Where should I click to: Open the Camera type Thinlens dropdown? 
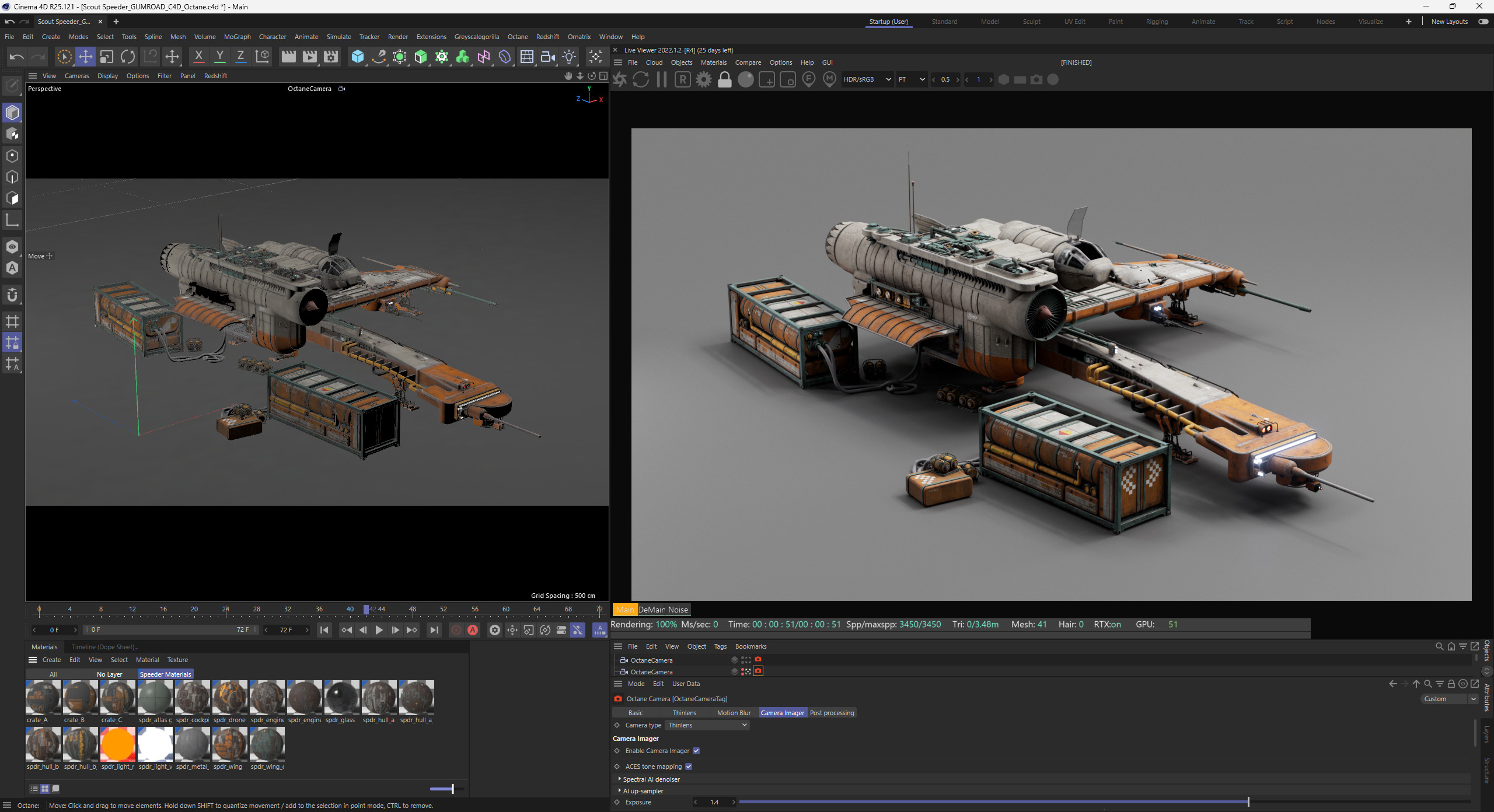(707, 725)
